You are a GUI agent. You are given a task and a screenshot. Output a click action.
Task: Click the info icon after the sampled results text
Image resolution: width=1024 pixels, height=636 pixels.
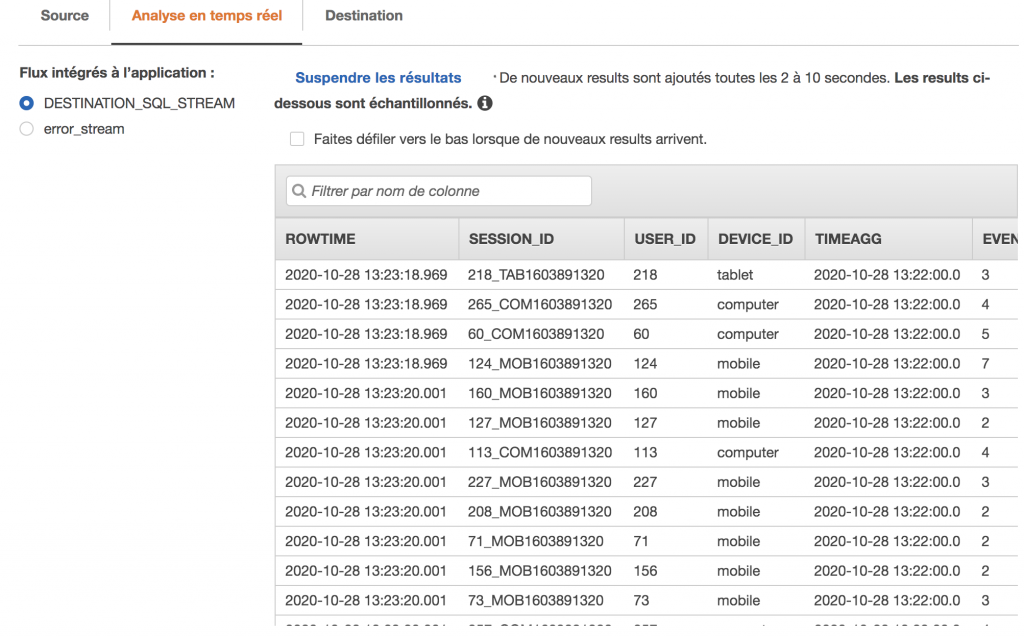click(x=484, y=101)
